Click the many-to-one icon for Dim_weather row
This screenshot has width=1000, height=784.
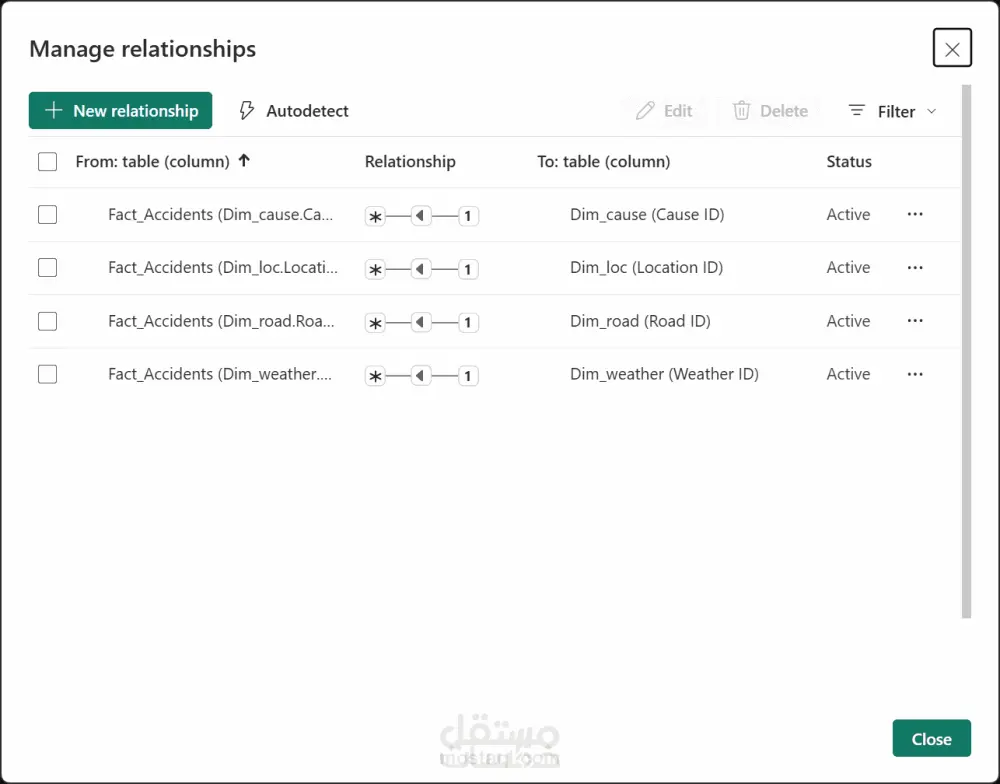422,375
